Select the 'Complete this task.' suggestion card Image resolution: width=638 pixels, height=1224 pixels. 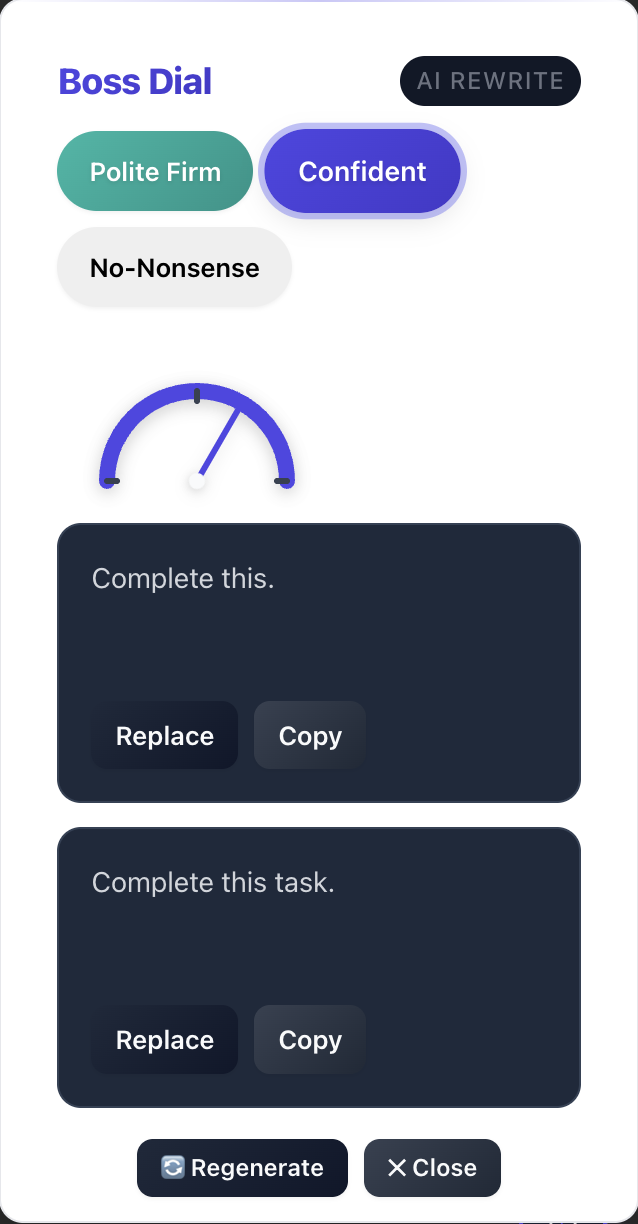pyautogui.click(x=319, y=966)
